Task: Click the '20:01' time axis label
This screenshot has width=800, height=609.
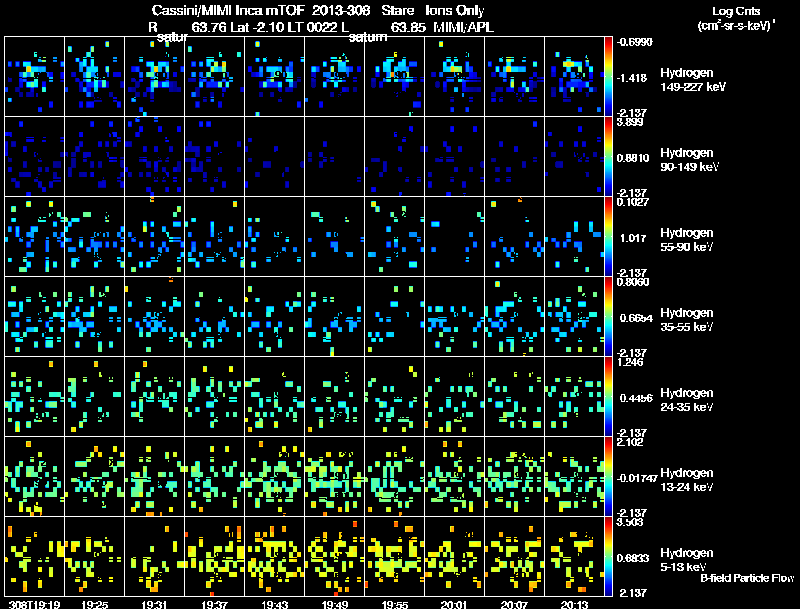Action: [454, 604]
